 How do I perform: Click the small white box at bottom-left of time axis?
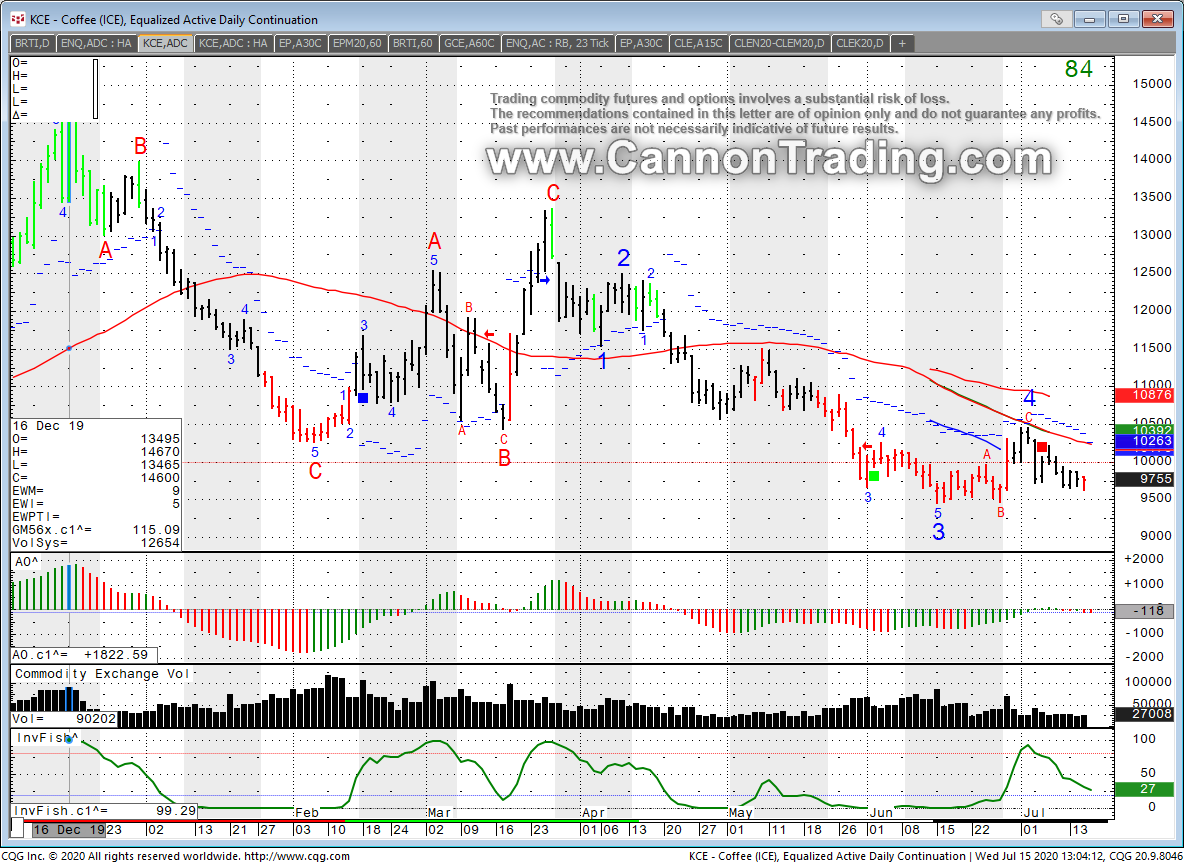click(19, 830)
